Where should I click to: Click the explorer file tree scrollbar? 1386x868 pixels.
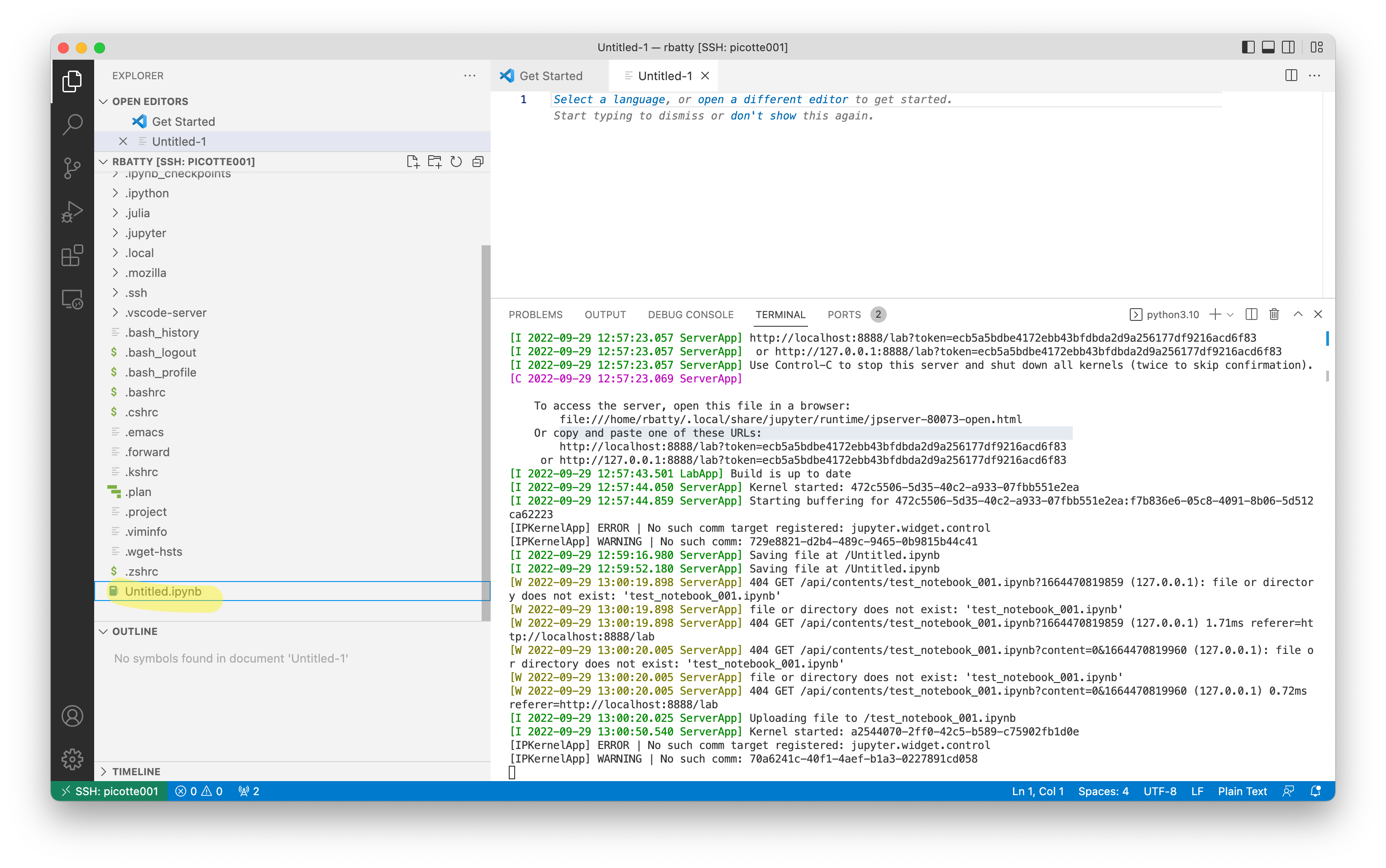486,433
